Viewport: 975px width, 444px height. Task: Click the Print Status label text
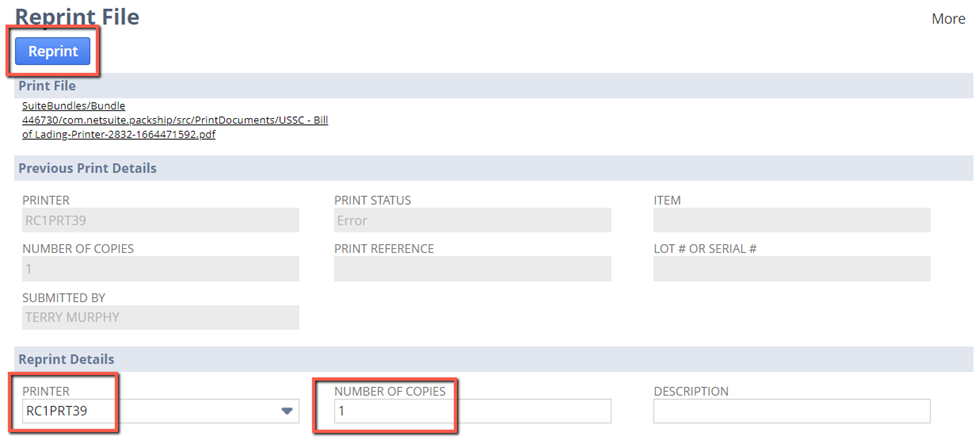(x=372, y=200)
